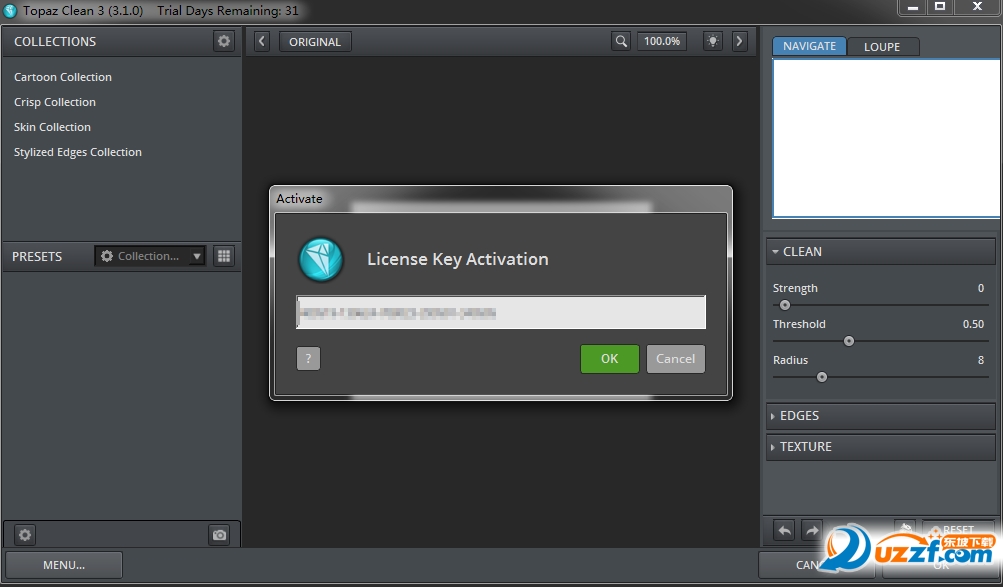This screenshot has height=587, width=1003.
Task: Click the Strength value 0
Action: click(981, 288)
